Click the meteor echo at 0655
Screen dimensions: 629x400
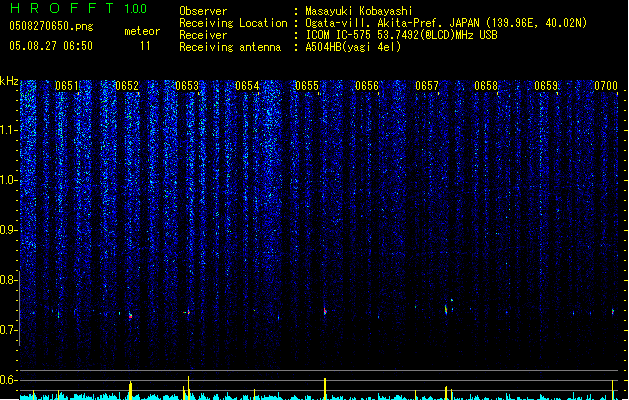[x=325, y=311]
